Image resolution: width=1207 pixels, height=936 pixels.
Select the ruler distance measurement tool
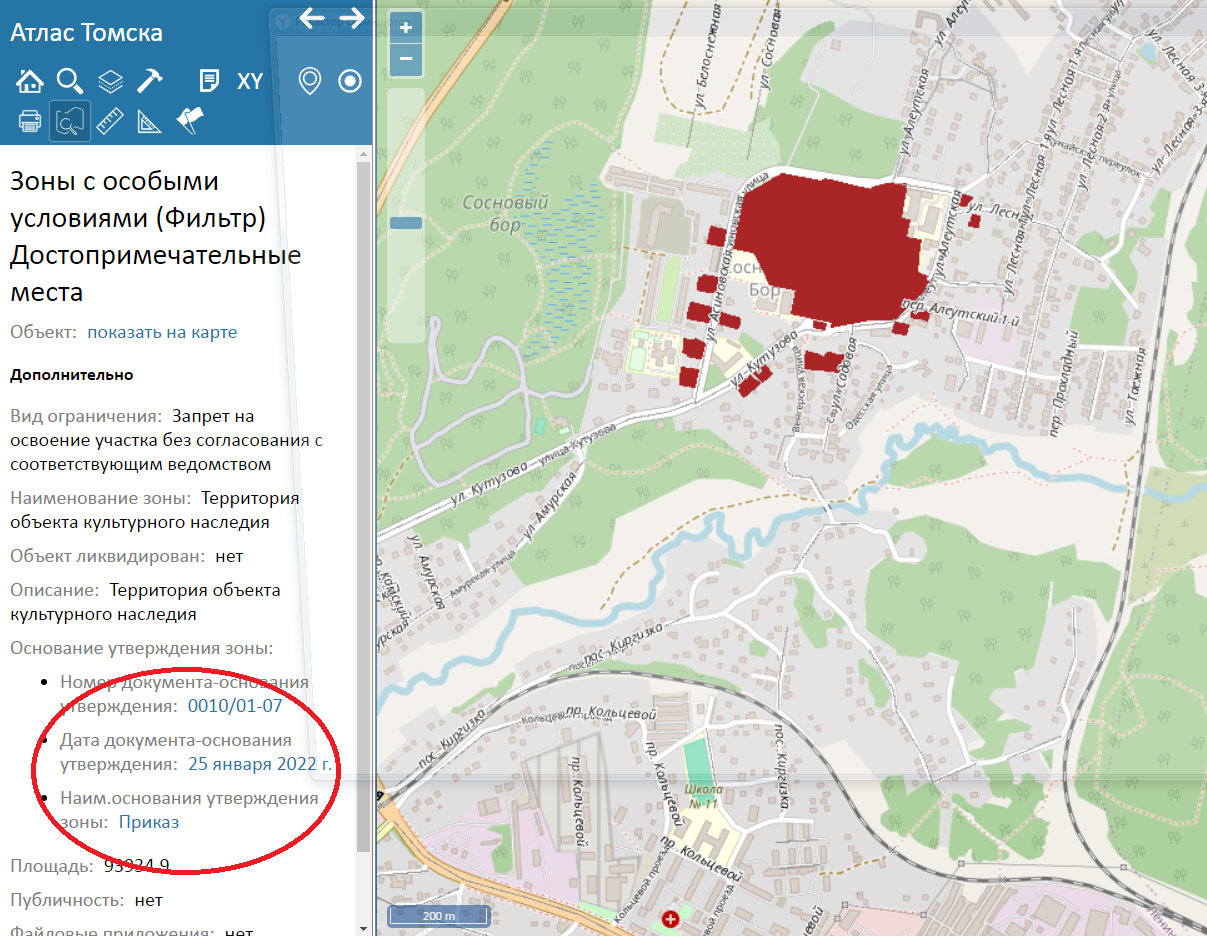pos(110,121)
